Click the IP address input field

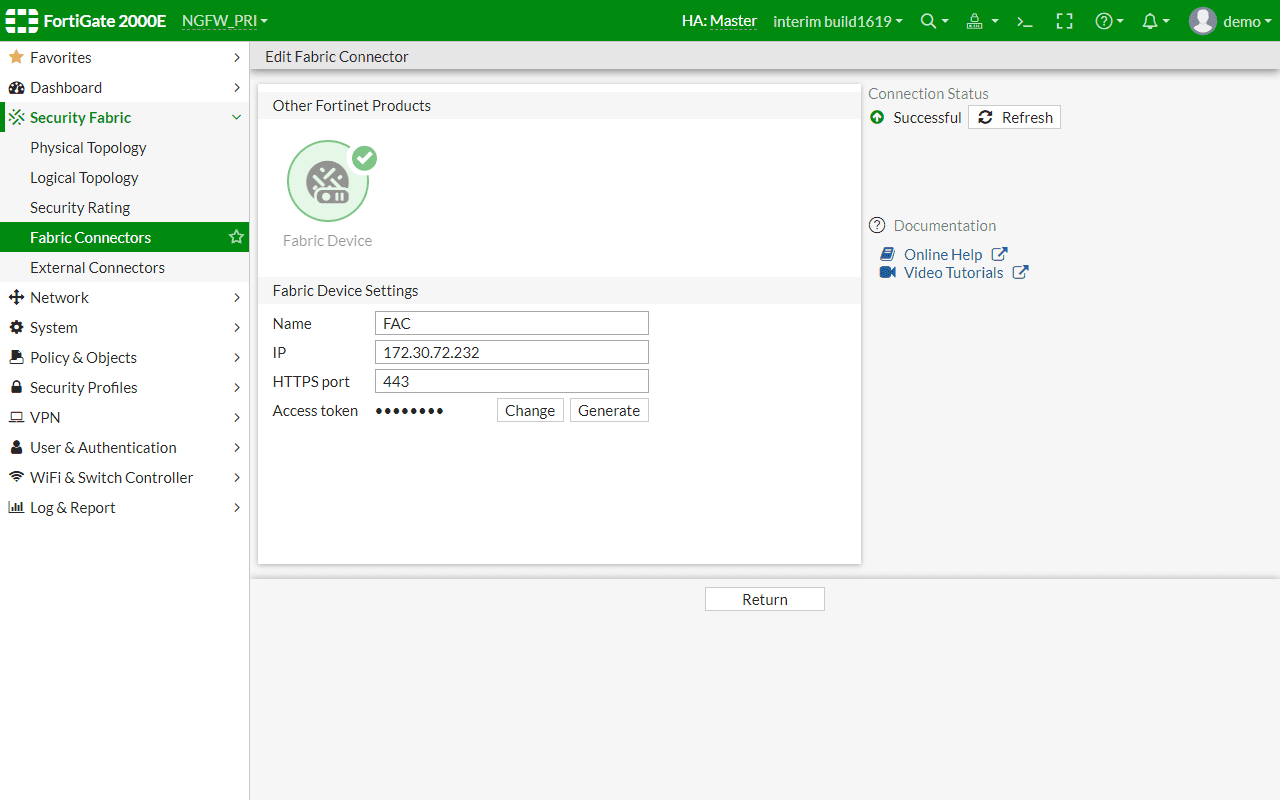point(511,352)
